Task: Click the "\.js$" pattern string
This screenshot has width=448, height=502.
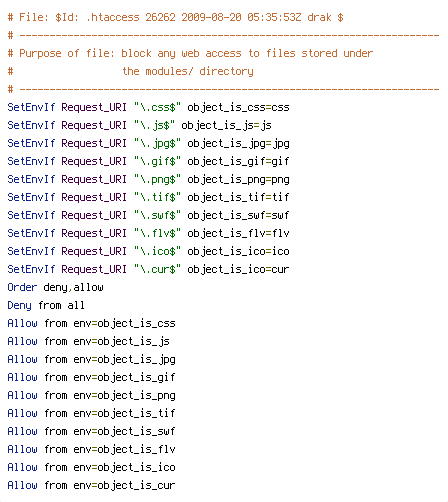Action: [x=154, y=125]
